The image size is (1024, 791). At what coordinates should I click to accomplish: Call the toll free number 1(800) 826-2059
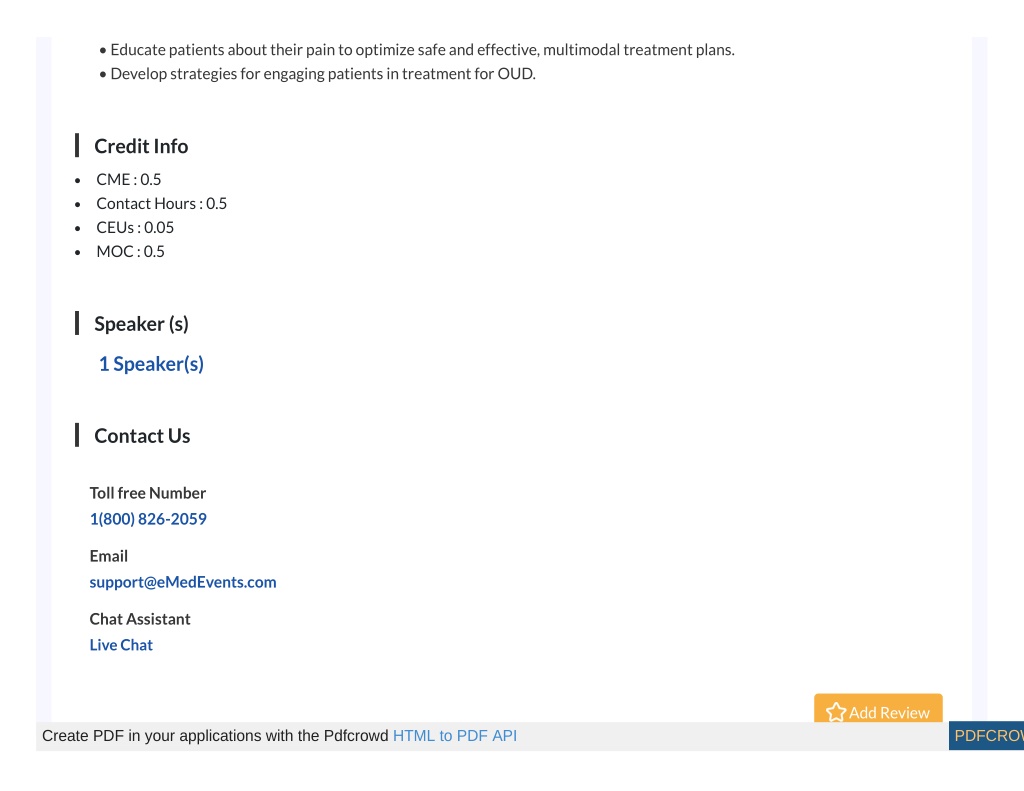pyautogui.click(x=148, y=519)
